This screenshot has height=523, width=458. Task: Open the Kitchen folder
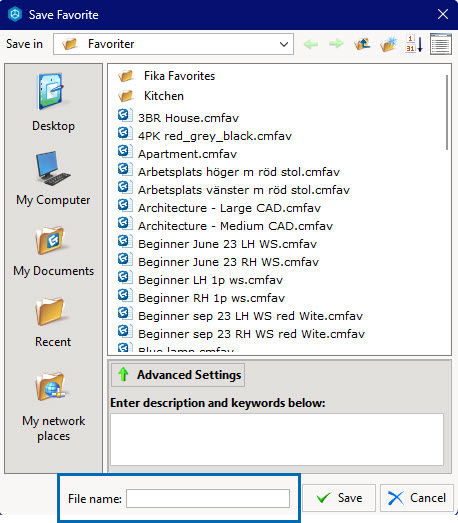click(x=151, y=96)
